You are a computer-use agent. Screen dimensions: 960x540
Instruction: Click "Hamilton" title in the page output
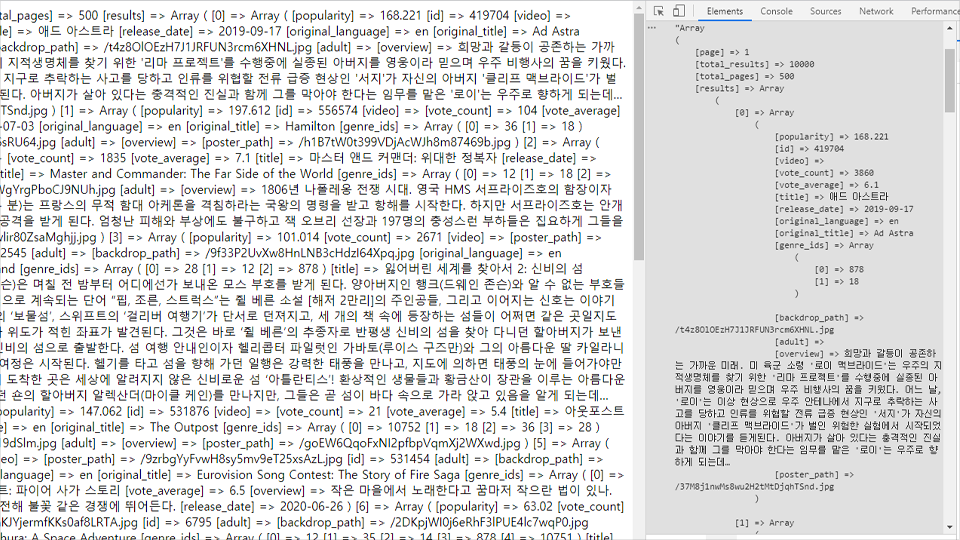[310, 126]
